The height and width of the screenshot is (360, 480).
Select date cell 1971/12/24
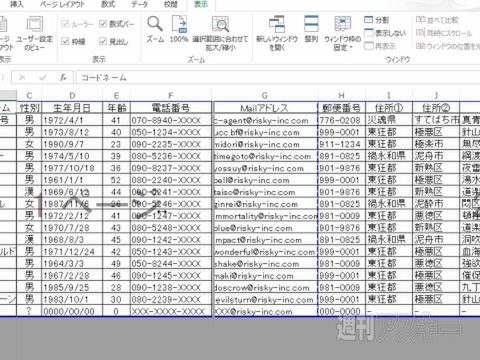click(72, 252)
